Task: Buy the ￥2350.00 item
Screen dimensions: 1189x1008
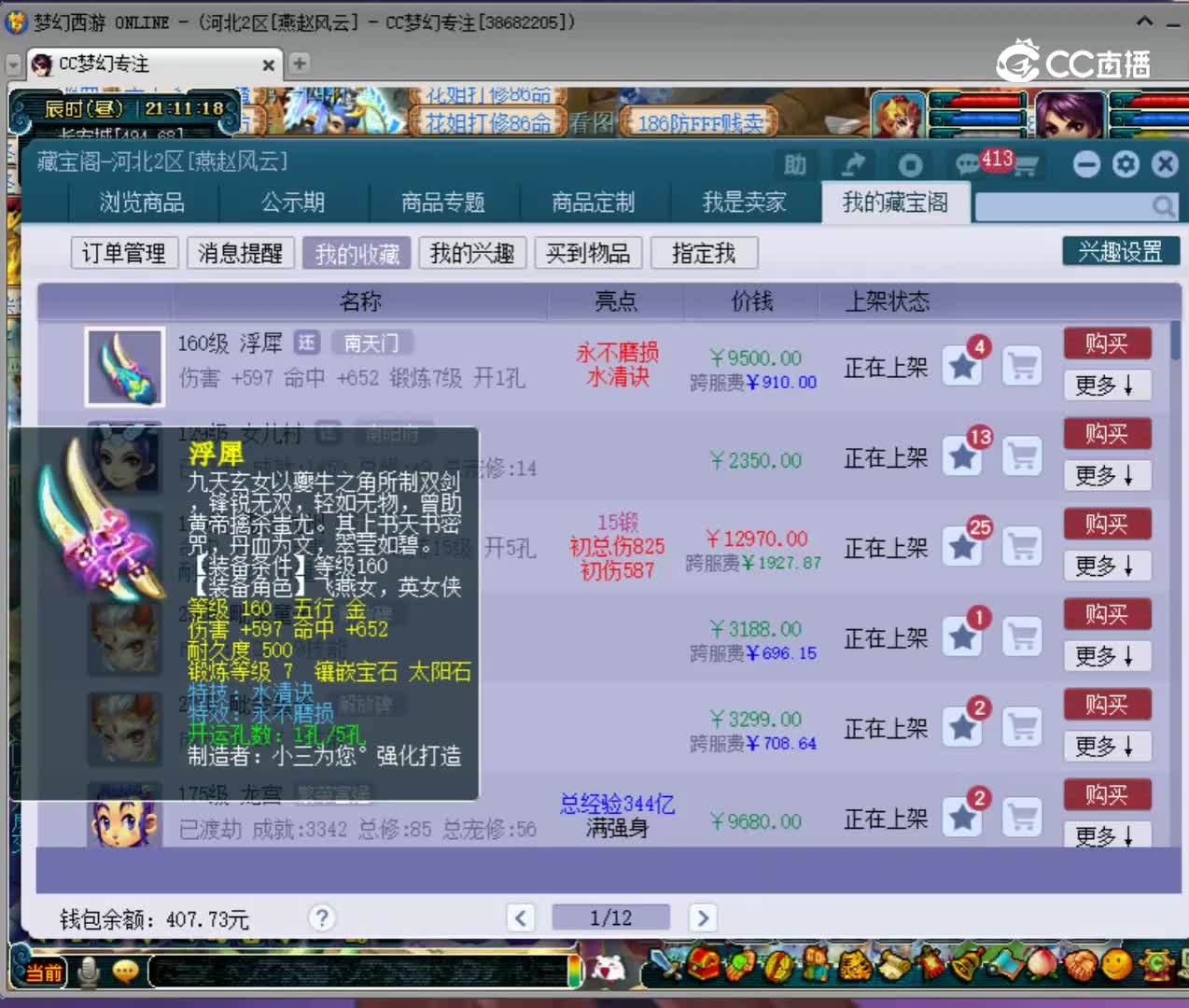Action: click(x=1107, y=434)
